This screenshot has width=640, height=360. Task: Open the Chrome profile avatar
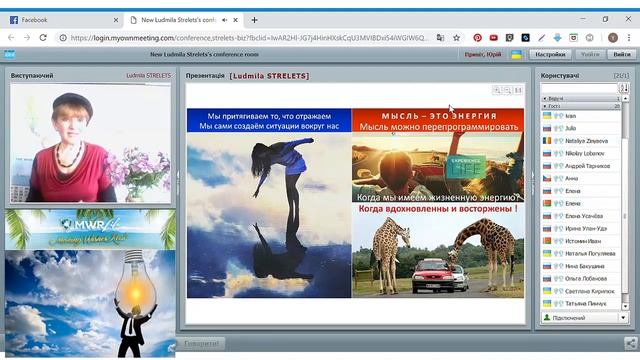point(613,38)
